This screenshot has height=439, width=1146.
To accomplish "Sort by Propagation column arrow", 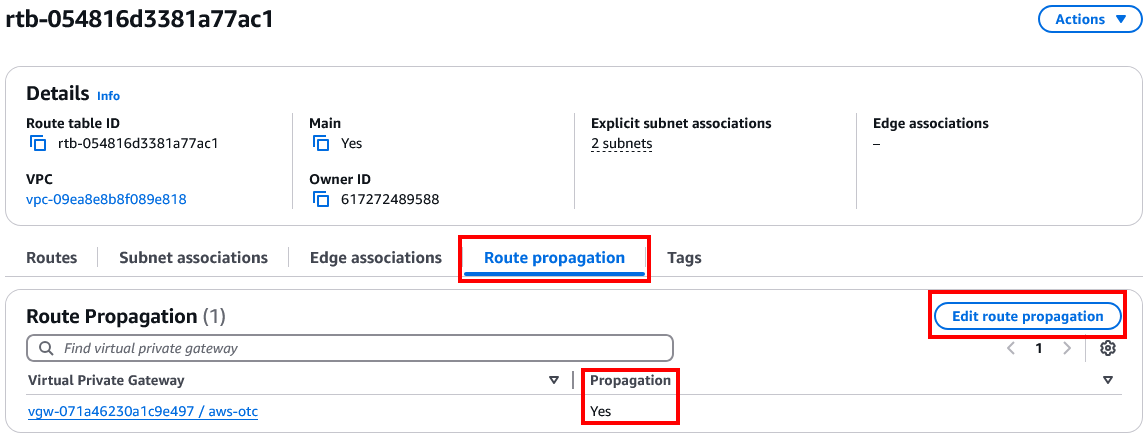I will [1107, 380].
